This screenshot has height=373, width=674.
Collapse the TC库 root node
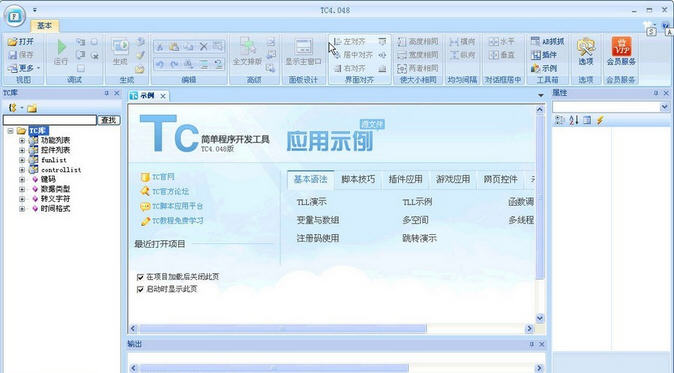[x=10, y=131]
